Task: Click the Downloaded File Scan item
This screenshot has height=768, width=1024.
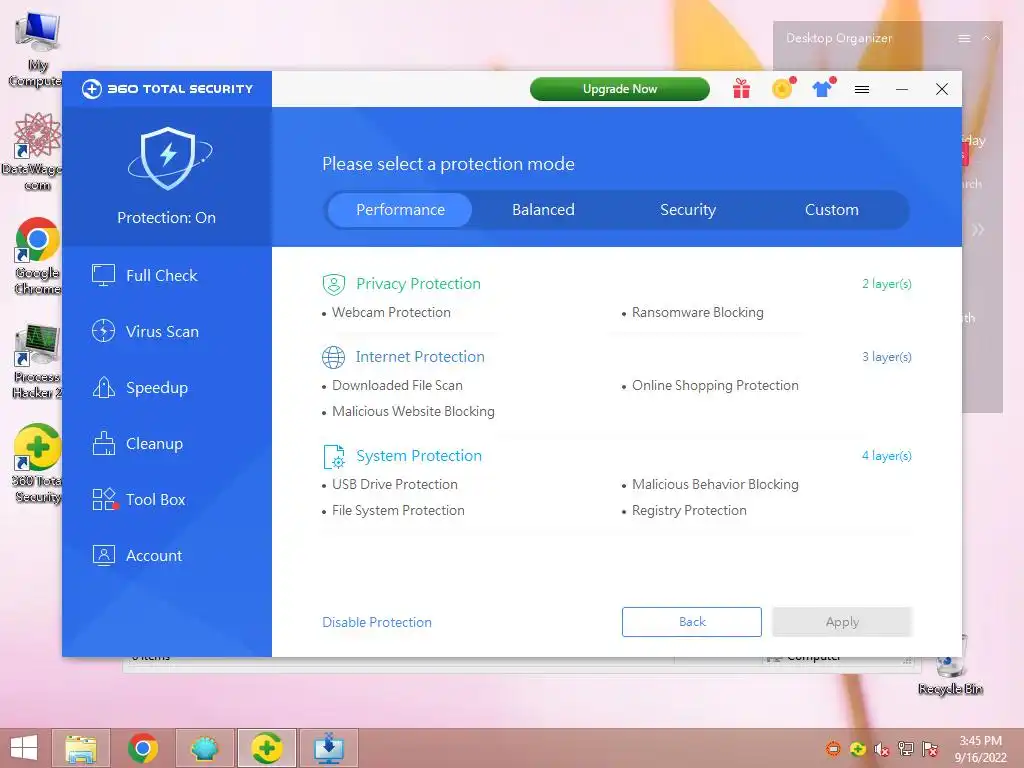Action: (397, 385)
